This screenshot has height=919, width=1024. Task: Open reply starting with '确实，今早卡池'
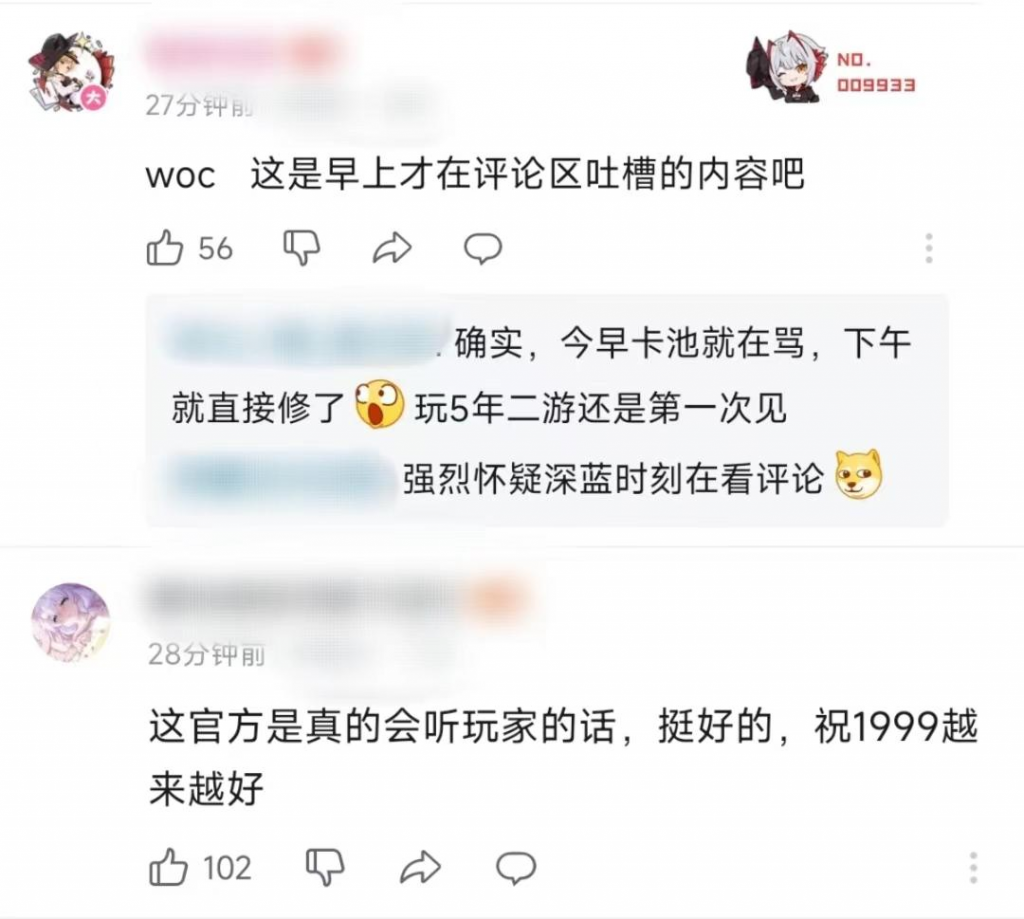(542, 376)
